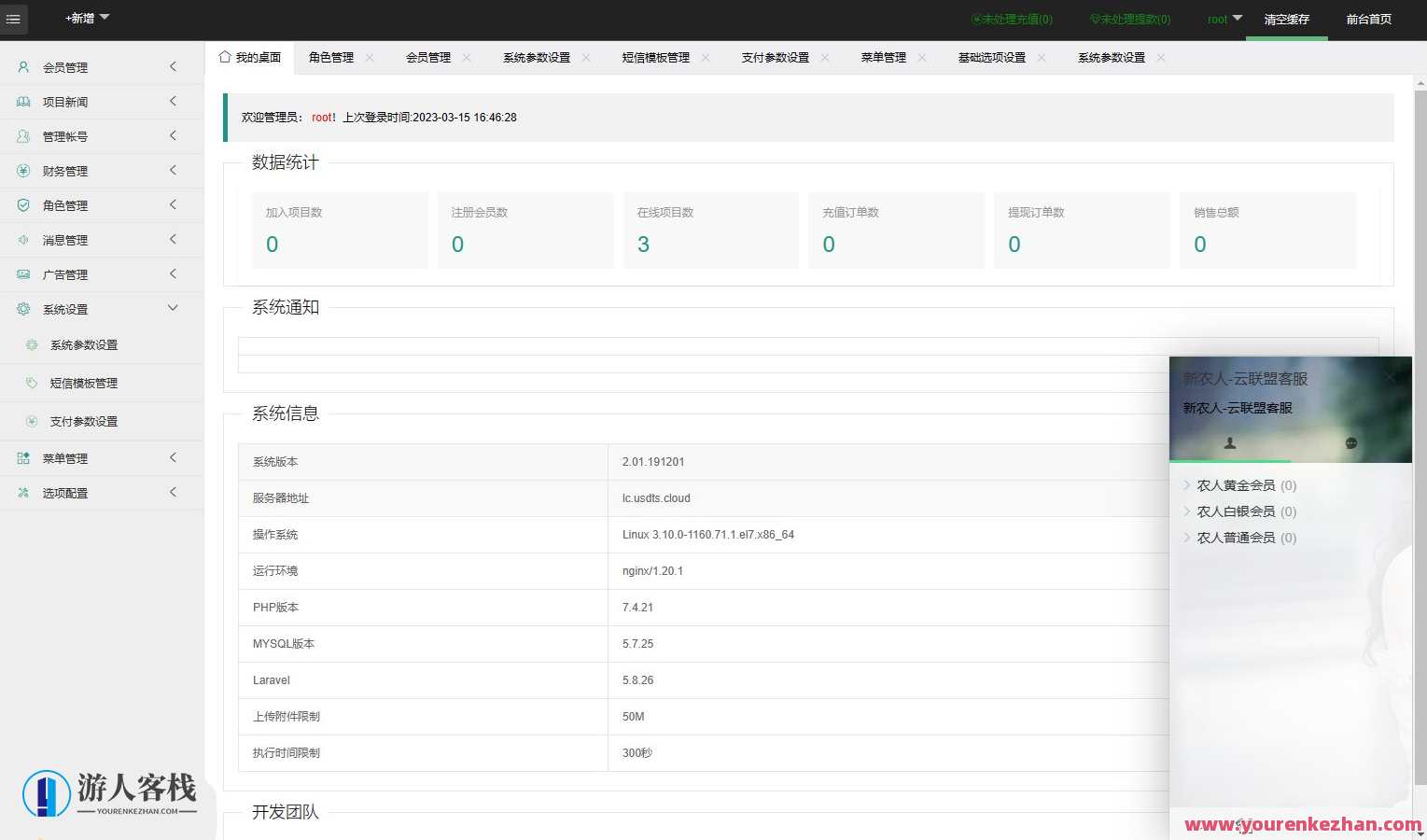Close the 会员管理 tab
The image size is (1427, 840).
[x=467, y=58]
